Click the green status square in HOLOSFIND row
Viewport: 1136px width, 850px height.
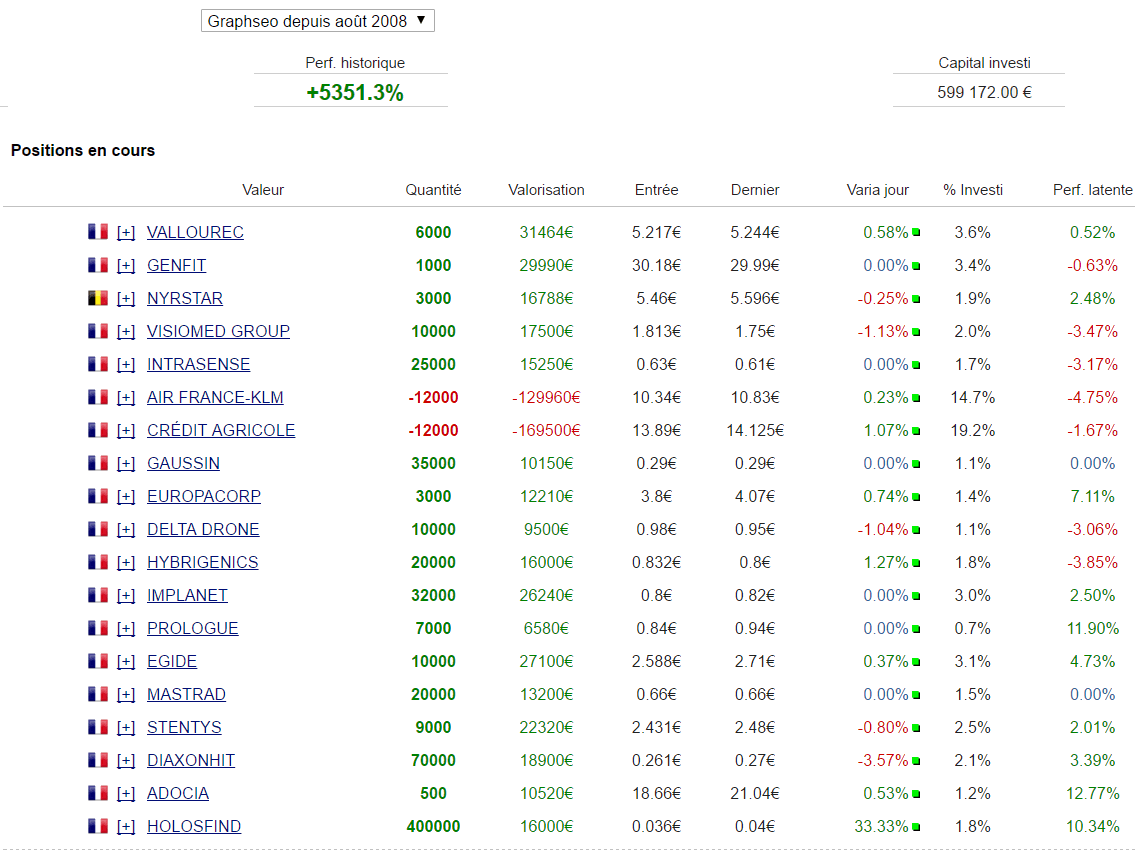point(916,827)
